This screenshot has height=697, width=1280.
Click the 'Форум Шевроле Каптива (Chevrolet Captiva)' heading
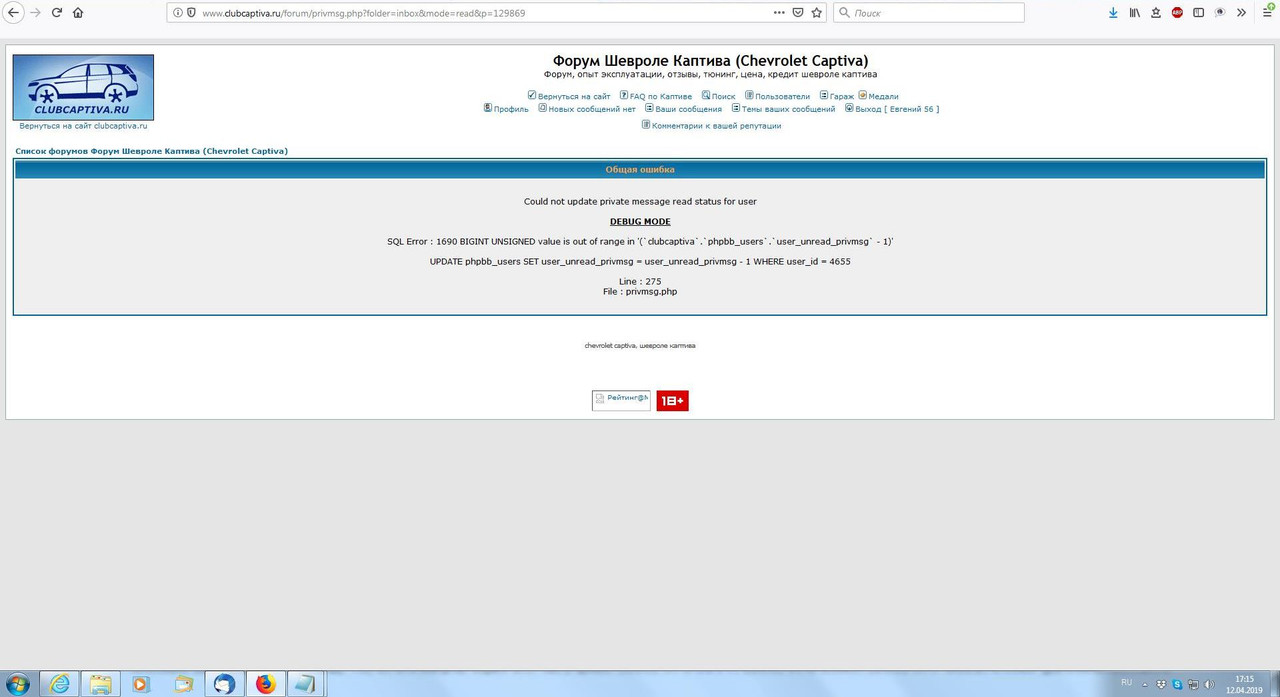click(x=710, y=61)
